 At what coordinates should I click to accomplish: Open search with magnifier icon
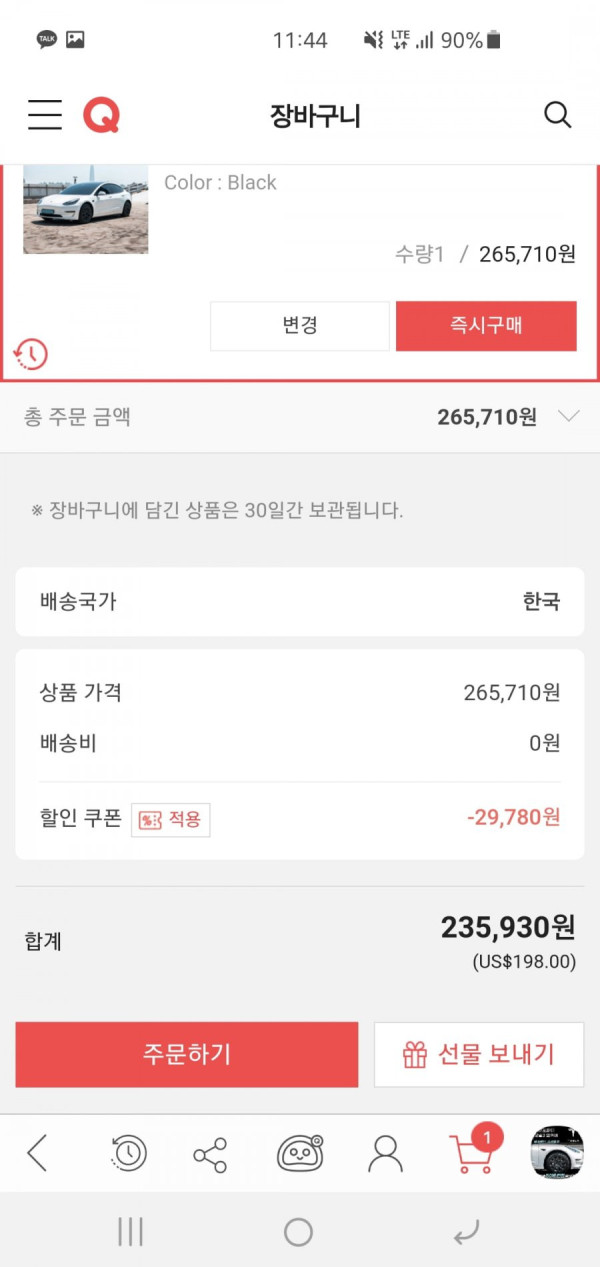click(557, 115)
